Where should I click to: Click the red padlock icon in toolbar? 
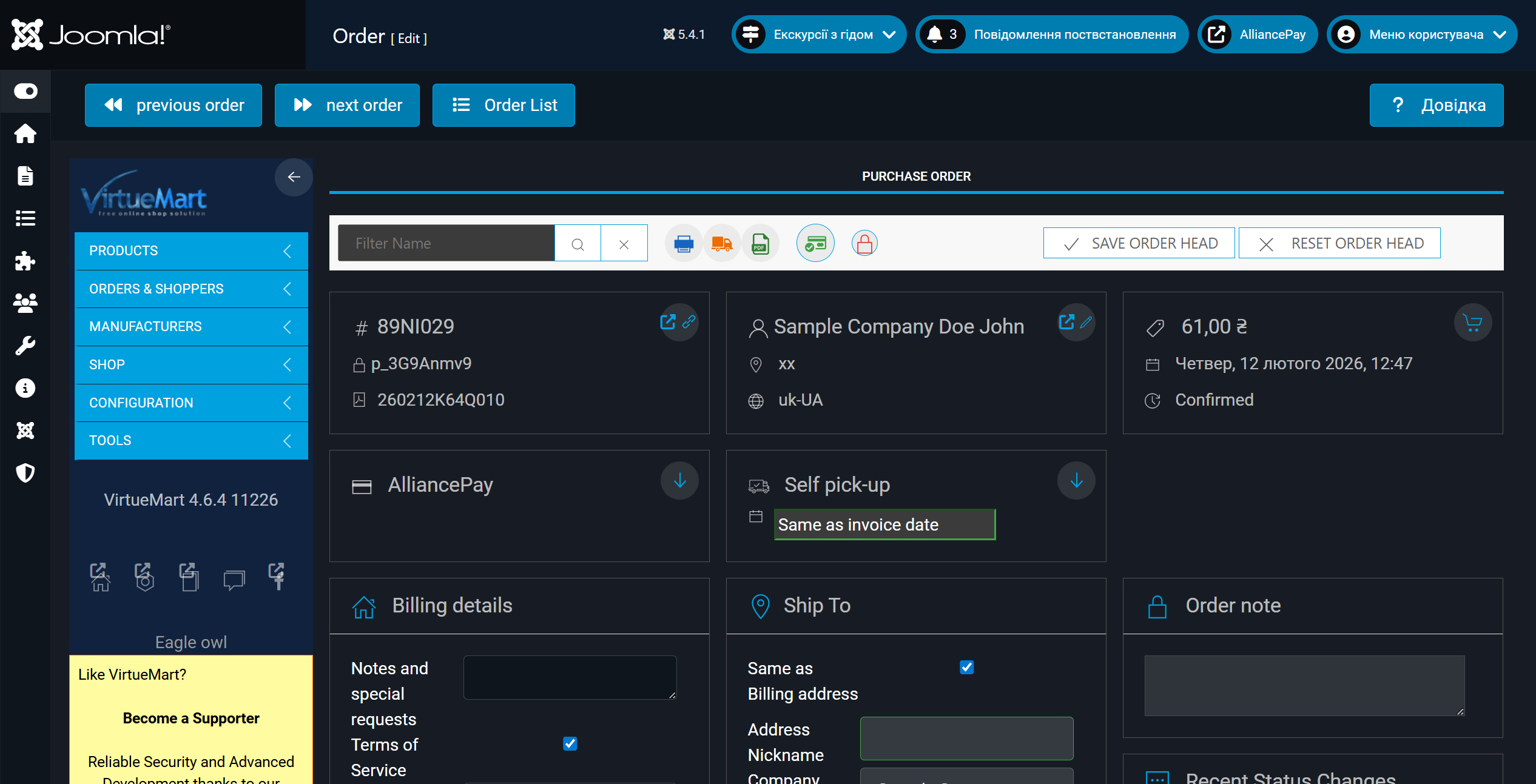[x=864, y=243]
